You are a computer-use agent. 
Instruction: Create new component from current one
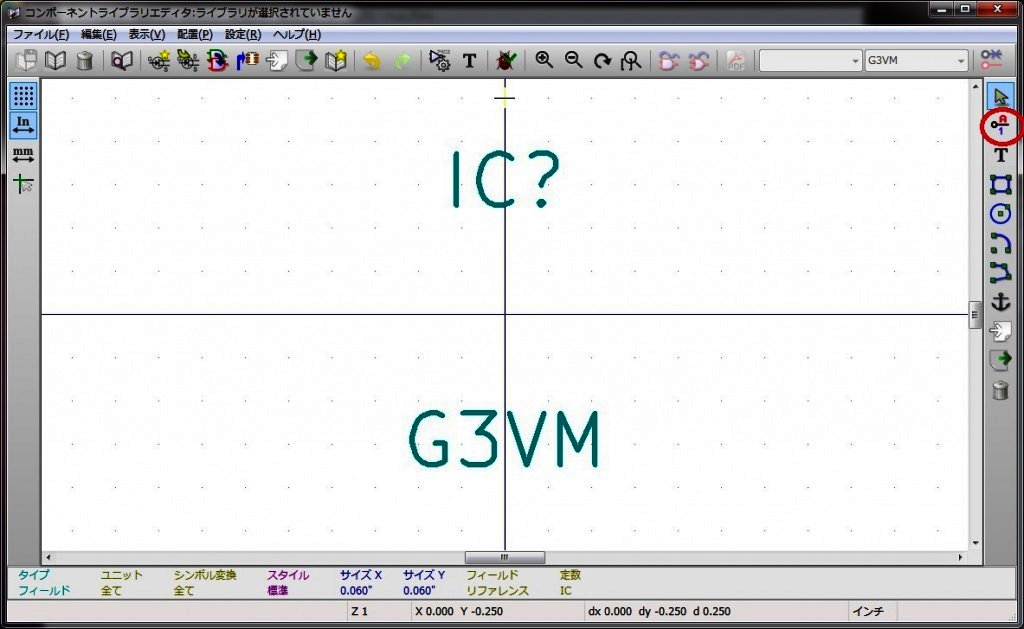coord(217,60)
